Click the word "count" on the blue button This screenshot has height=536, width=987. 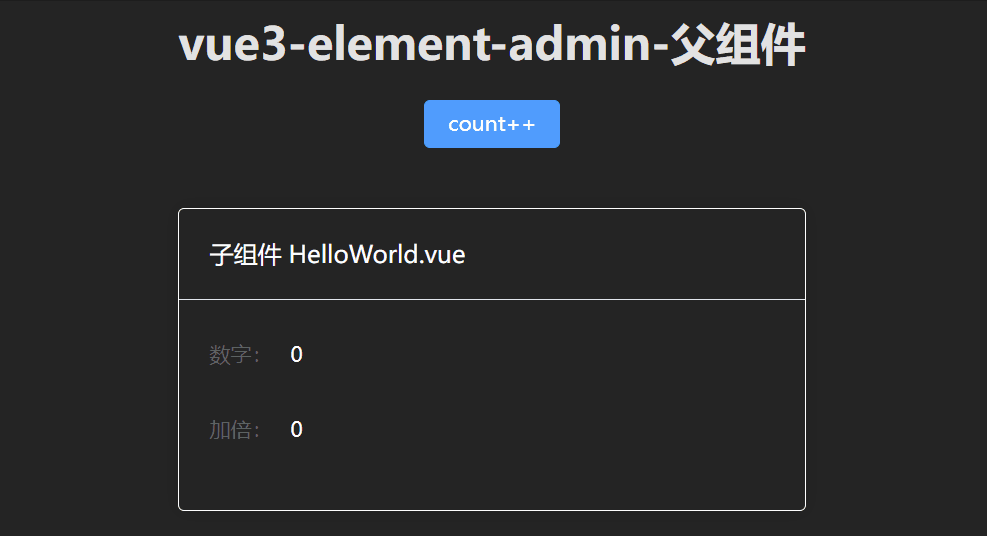(x=477, y=124)
